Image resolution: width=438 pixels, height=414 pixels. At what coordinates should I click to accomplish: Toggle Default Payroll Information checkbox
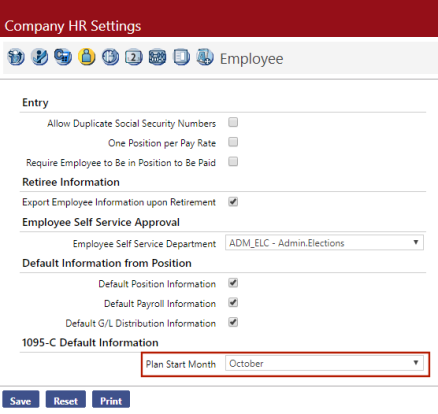(x=233, y=303)
